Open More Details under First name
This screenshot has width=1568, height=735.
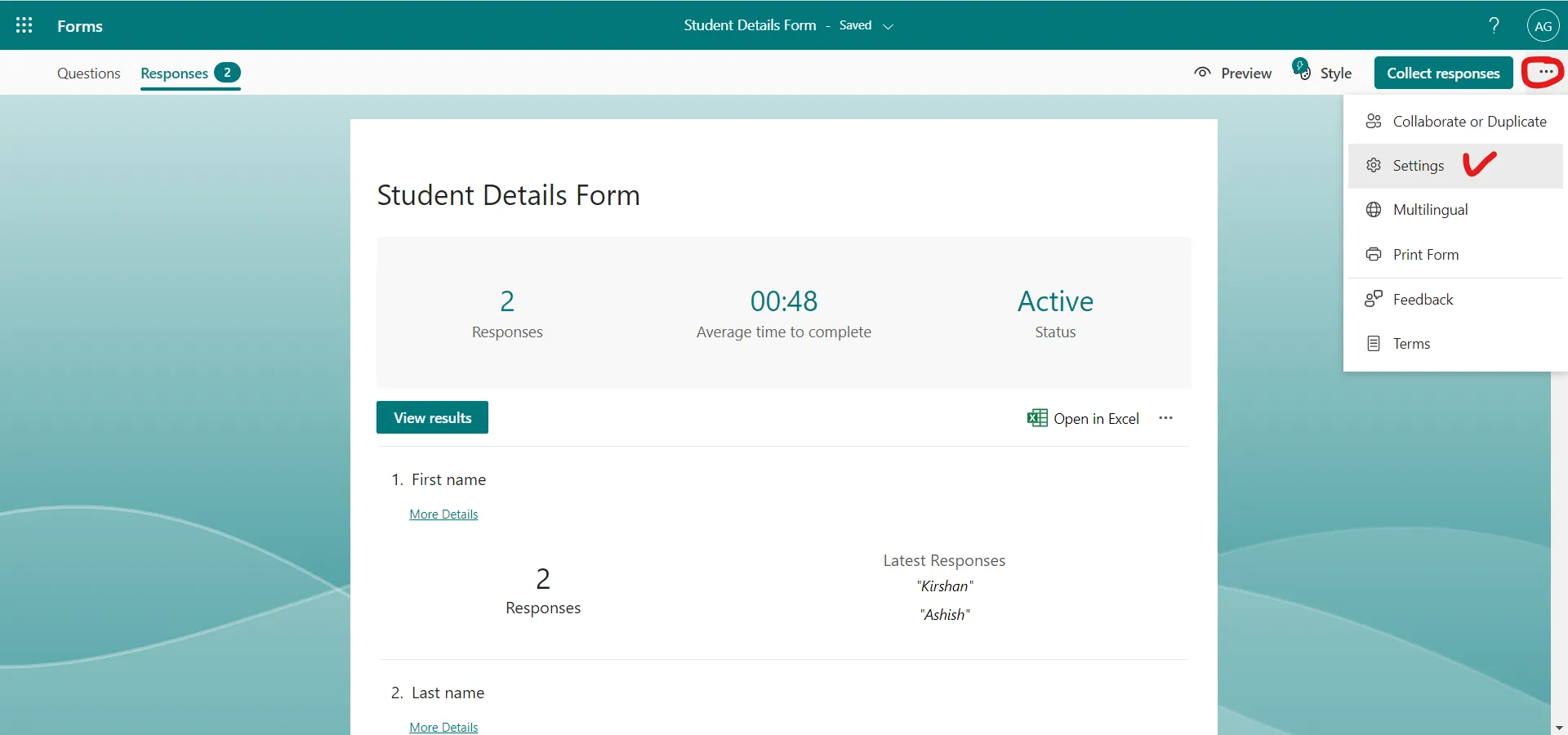443,514
